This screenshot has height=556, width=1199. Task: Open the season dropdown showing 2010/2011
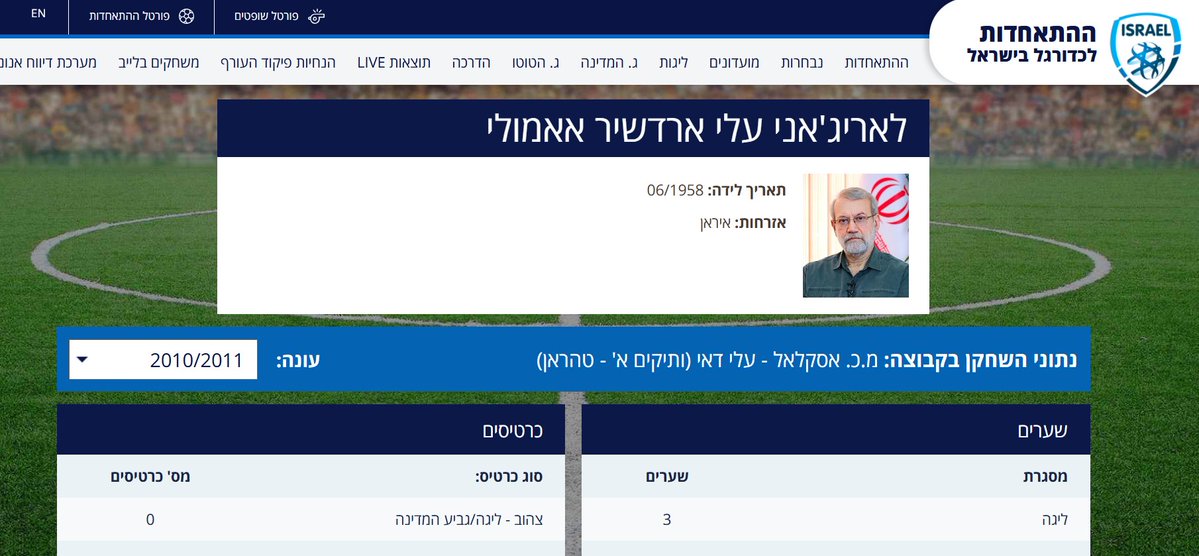pos(163,359)
